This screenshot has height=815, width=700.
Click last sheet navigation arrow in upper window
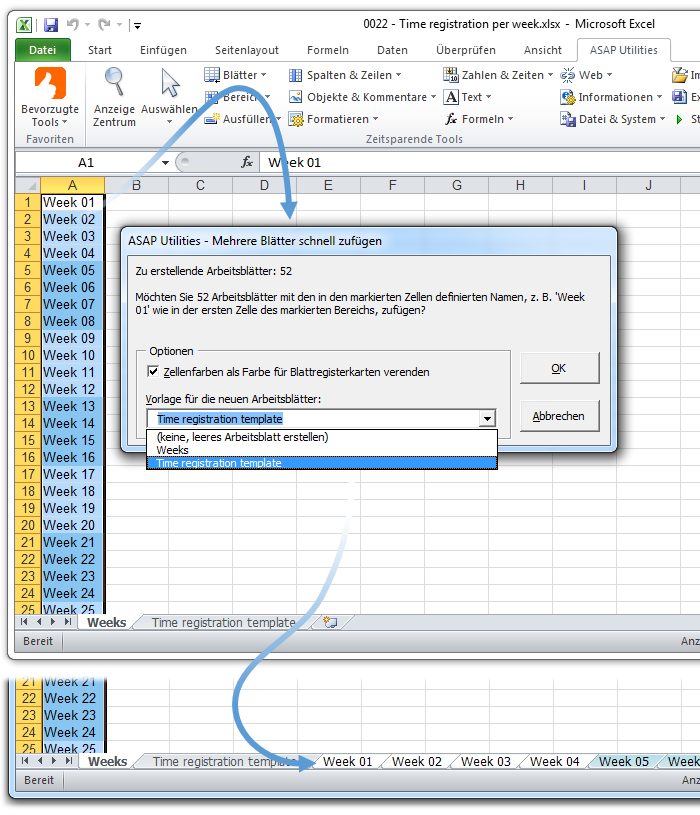[x=68, y=622]
